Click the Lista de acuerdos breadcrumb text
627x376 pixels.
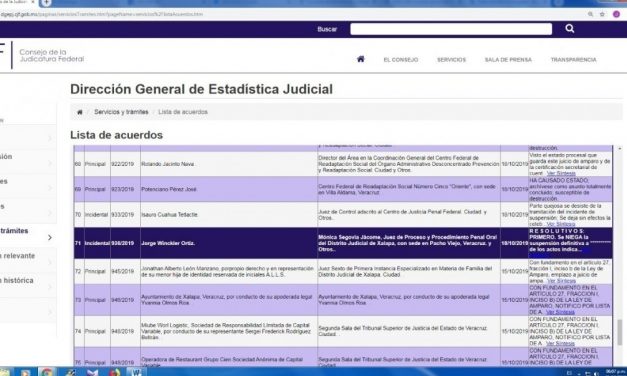pos(183,112)
